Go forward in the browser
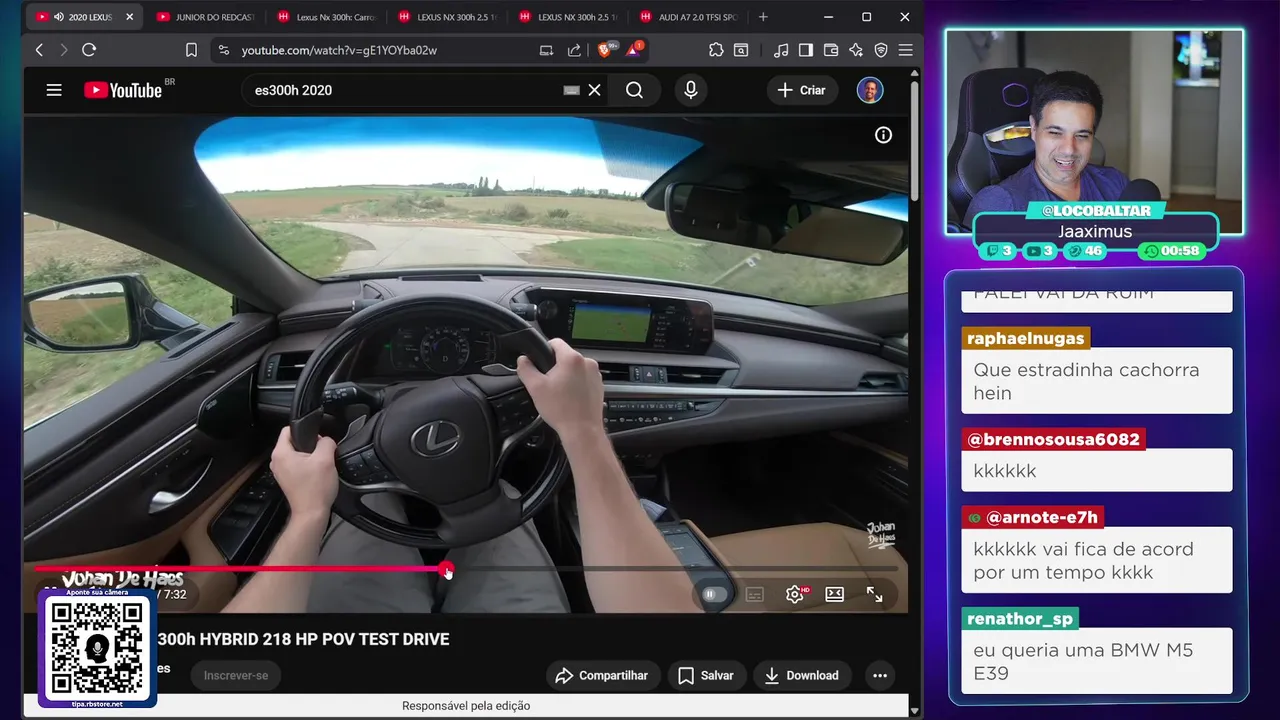1280x720 pixels. click(x=64, y=50)
